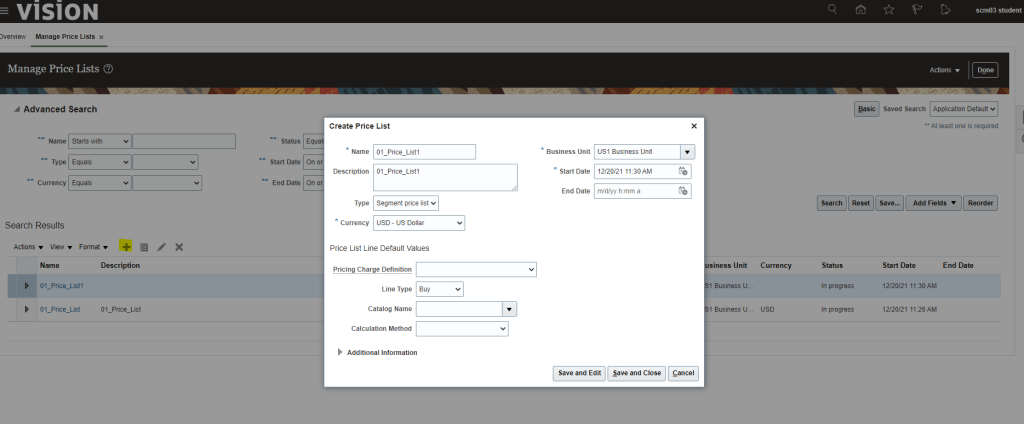Click the Start Date calendar icon
The height and width of the screenshot is (424, 1024).
(x=683, y=171)
